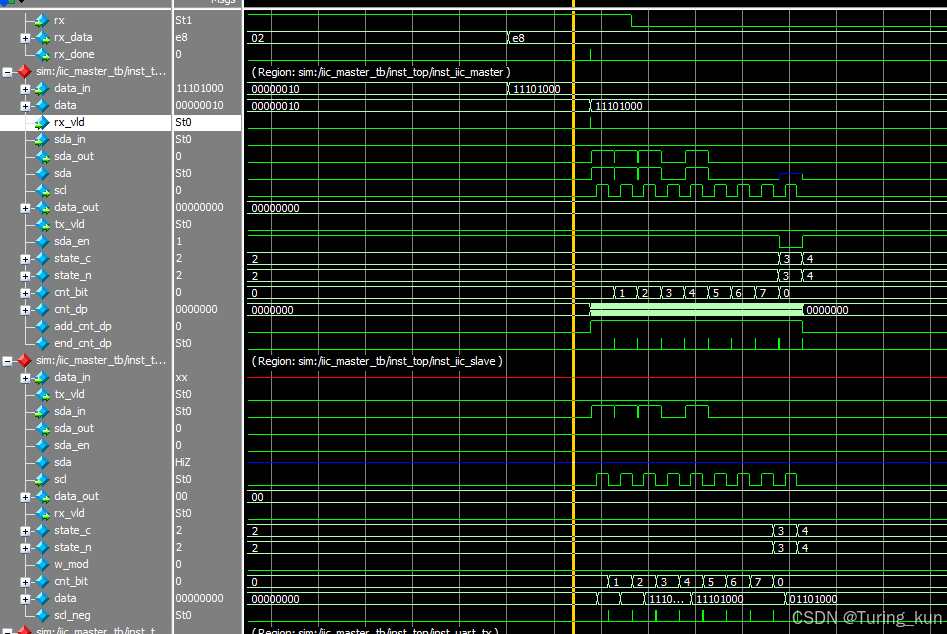This screenshot has width=947, height=634.
Task: Click master sda_out signal icon
Action: pos(42,156)
